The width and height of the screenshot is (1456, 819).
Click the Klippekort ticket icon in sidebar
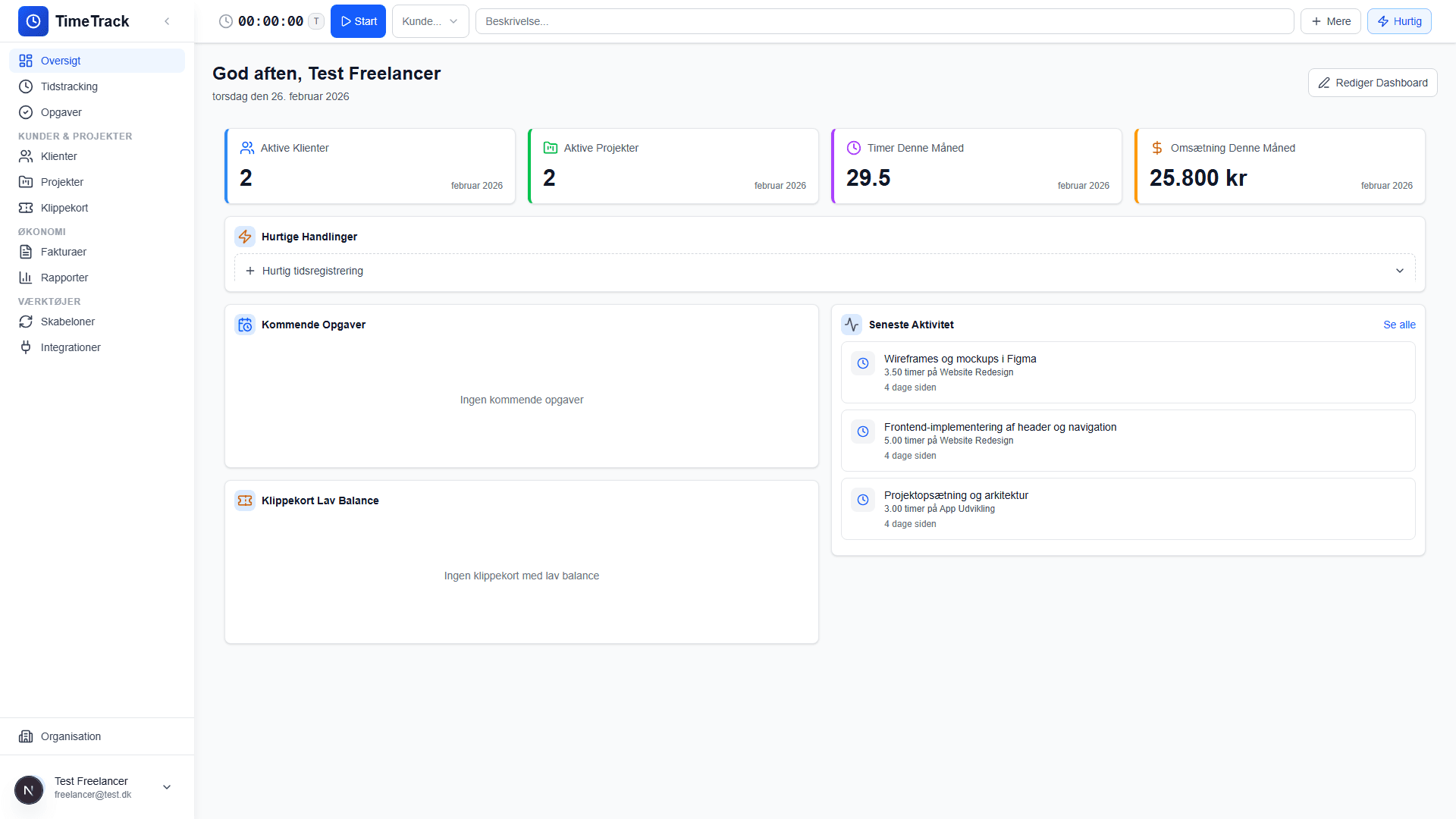[26, 208]
